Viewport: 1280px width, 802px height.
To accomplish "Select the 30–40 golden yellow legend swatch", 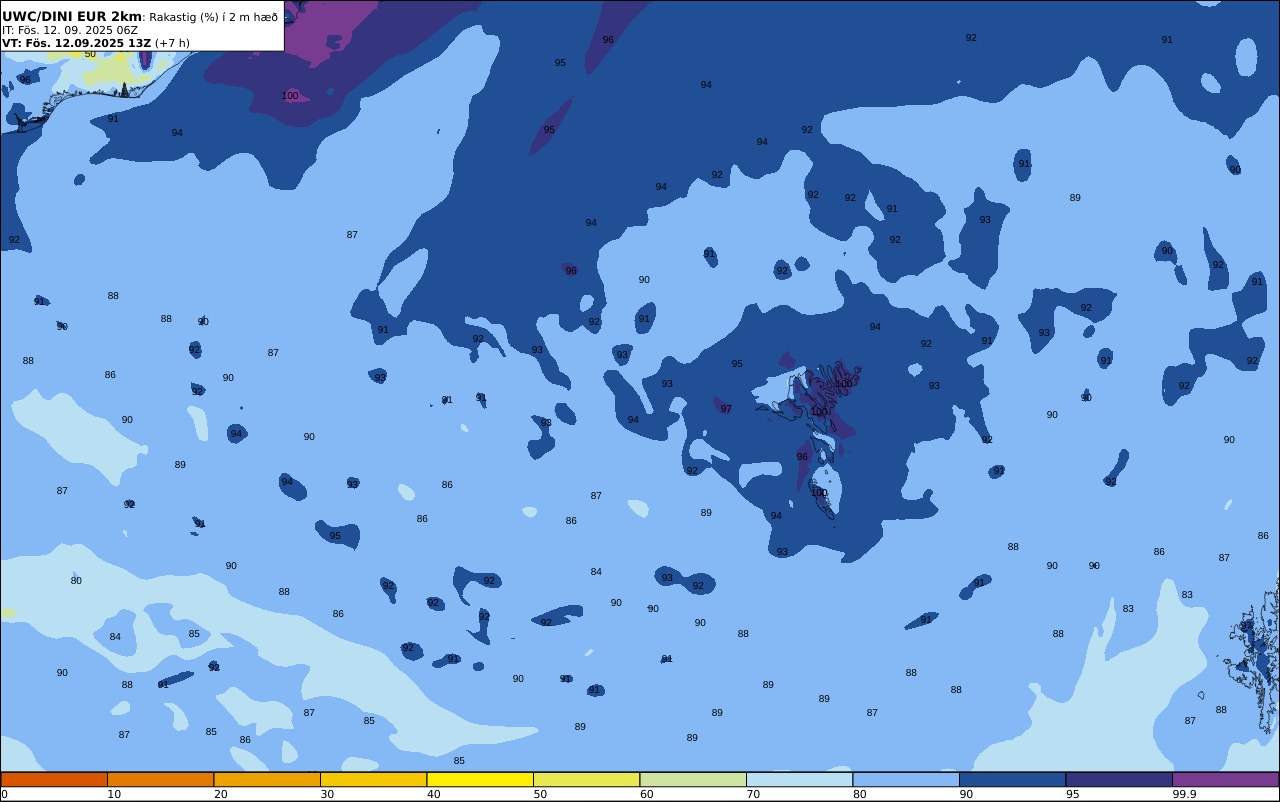I will [x=373, y=779].
